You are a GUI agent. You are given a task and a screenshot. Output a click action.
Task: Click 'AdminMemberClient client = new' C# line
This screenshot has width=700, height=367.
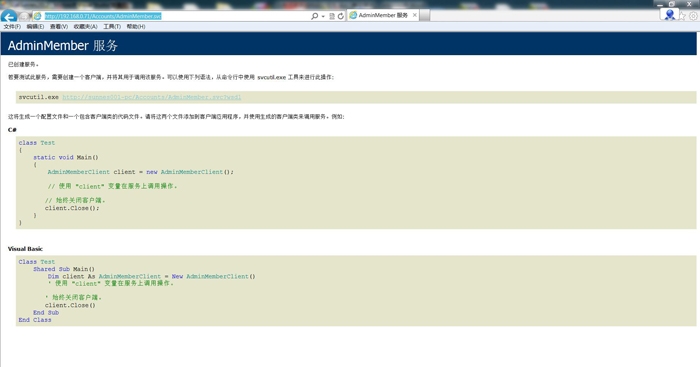[x=141, y=172]
